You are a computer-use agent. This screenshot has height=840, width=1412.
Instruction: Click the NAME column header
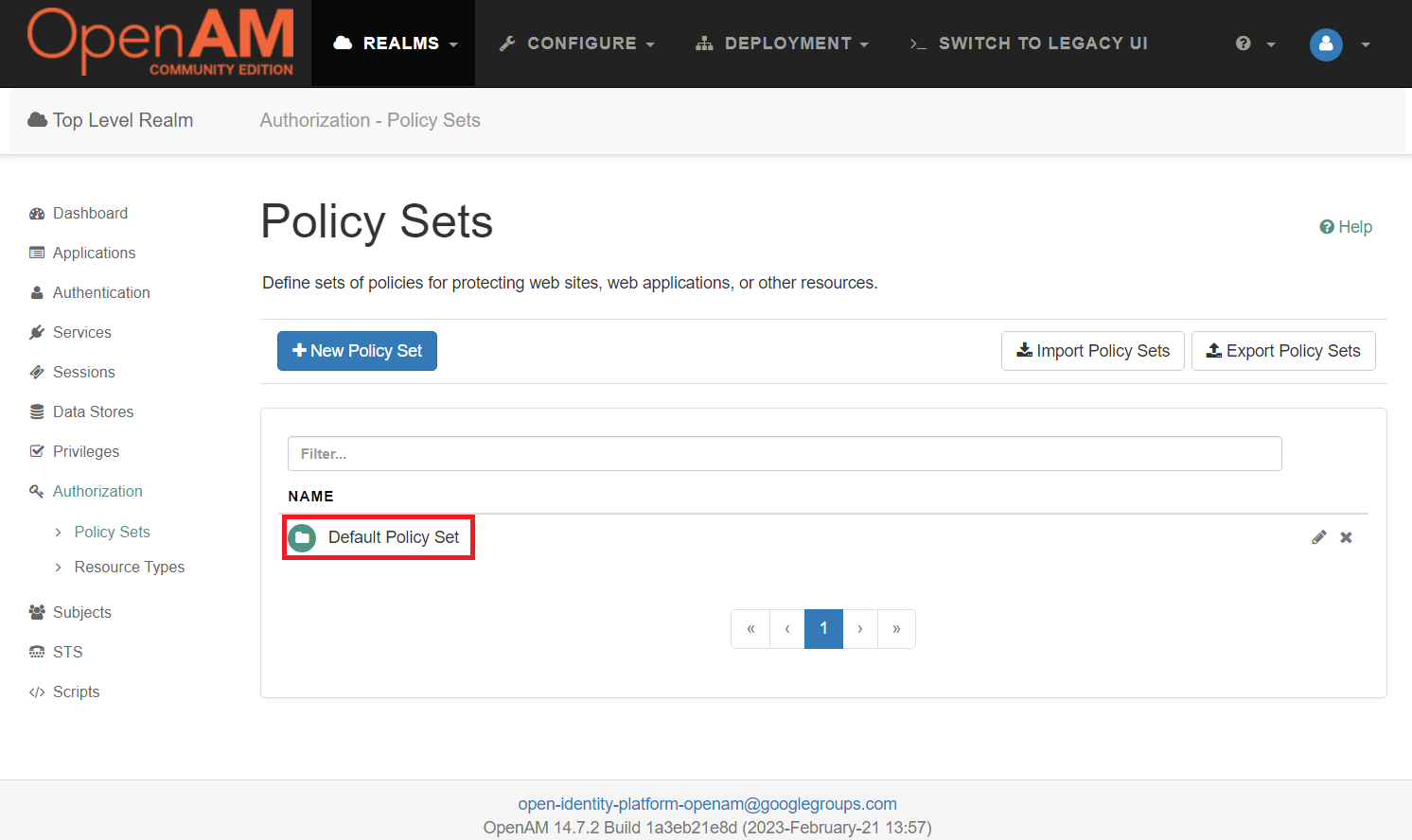[x=311, y=497]
